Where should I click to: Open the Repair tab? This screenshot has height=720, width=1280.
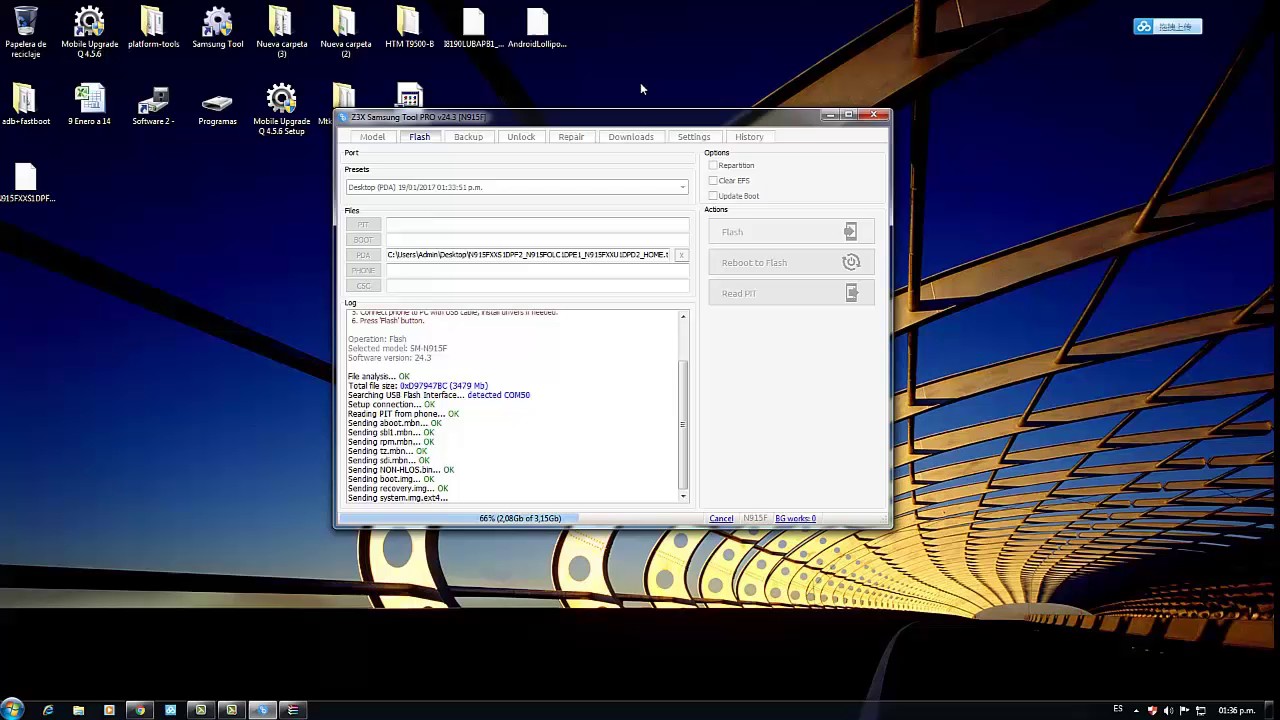(x=571, y=137)
